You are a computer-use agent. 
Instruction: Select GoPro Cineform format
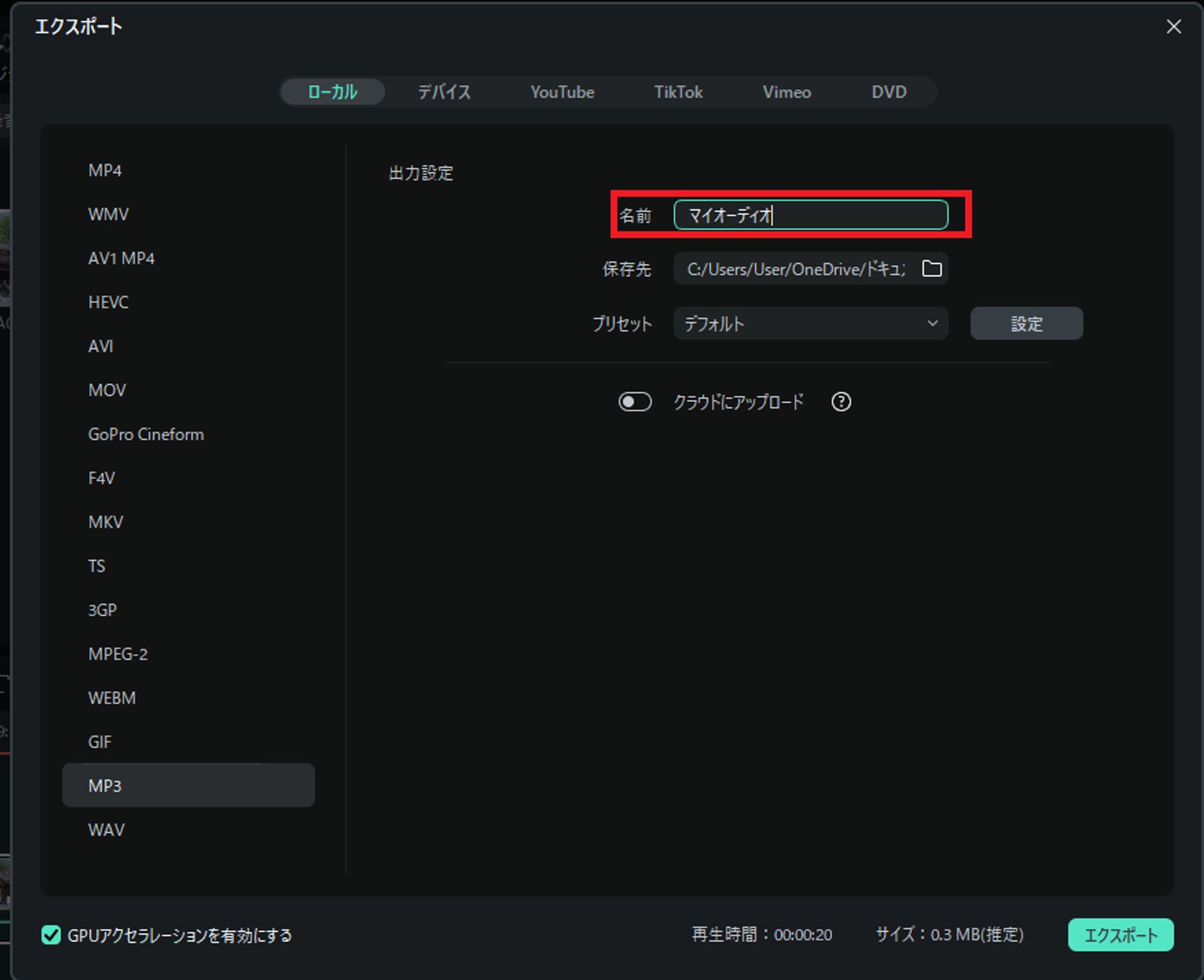coord(145,435)
